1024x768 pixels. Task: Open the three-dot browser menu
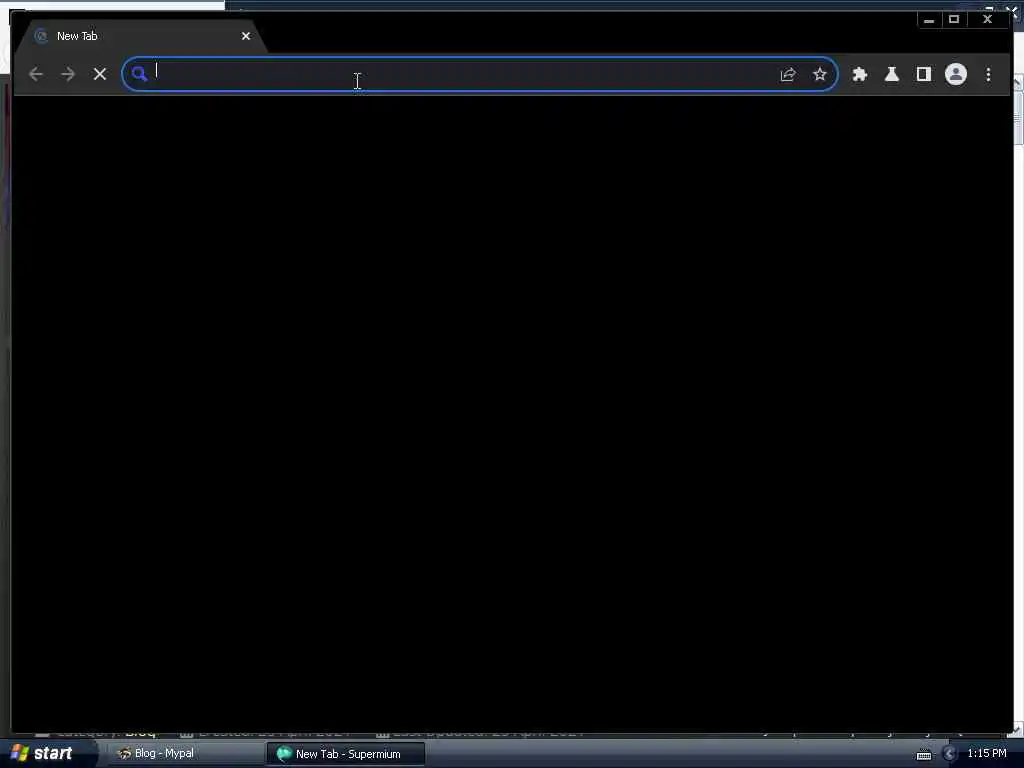click(988, 74)
